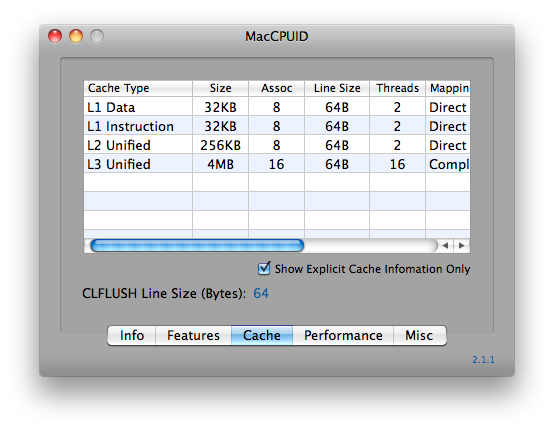Click the Assoc column header
Screen dimensions: 554x431
(x=276, y=88)
